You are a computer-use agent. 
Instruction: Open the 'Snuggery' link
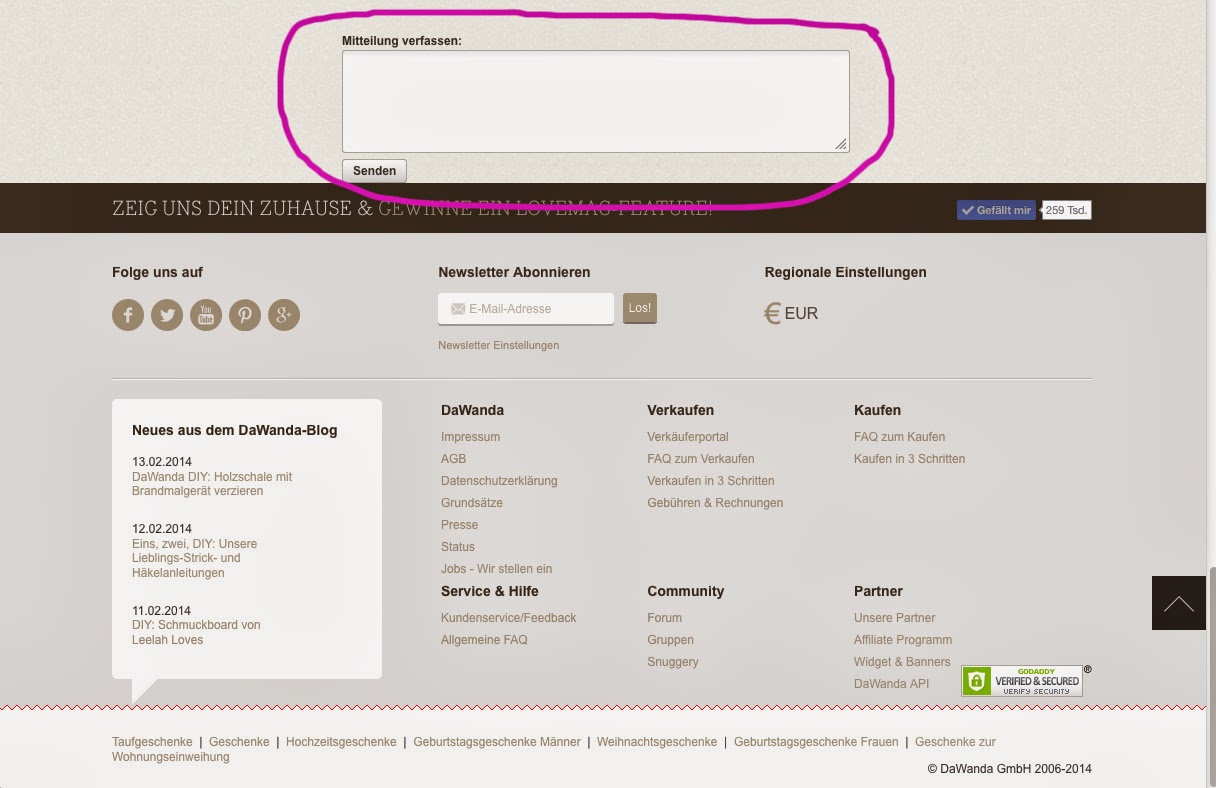click(x=673, y=662)
